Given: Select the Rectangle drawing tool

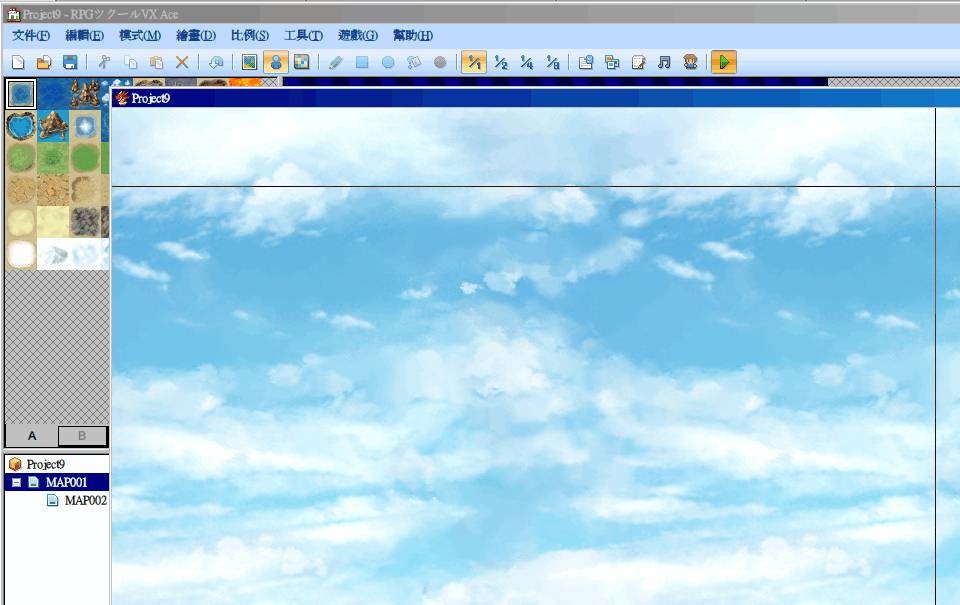Looking at the screenshot, I should (362, 62).
